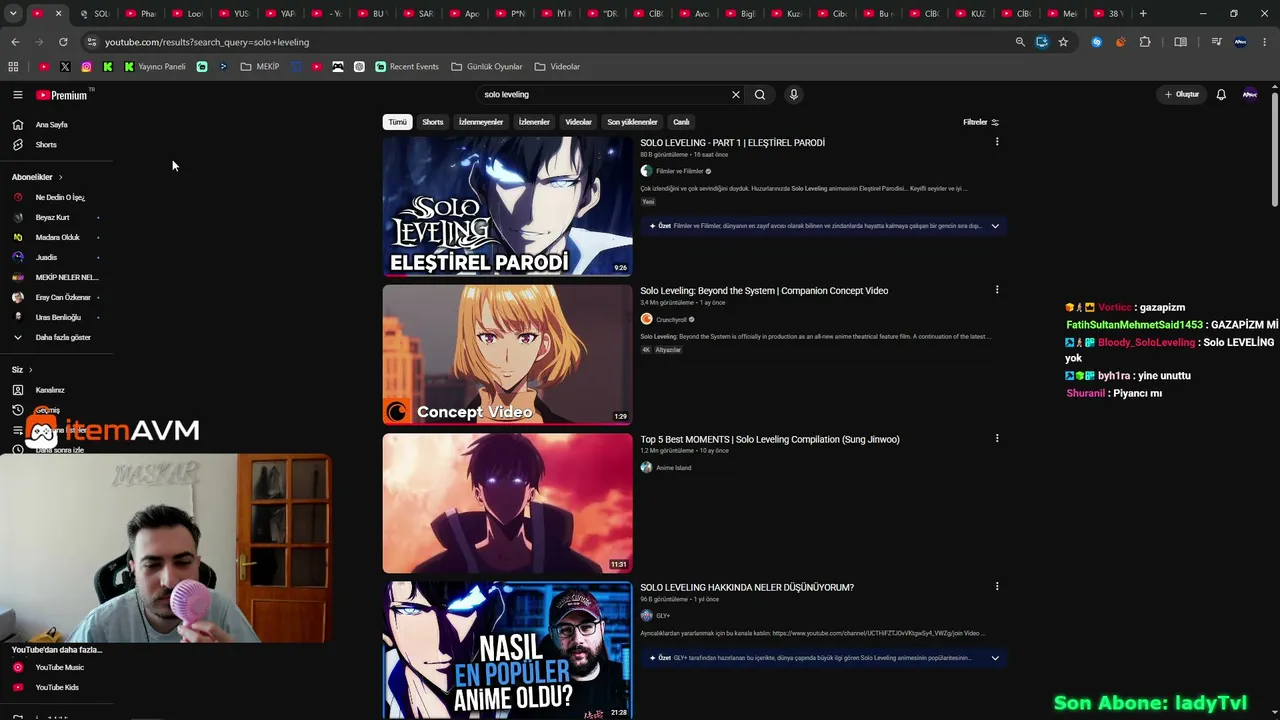Open the Videolar bookmark folder
Viewport: 1280px width, 720px height.
tap(557, 67)
